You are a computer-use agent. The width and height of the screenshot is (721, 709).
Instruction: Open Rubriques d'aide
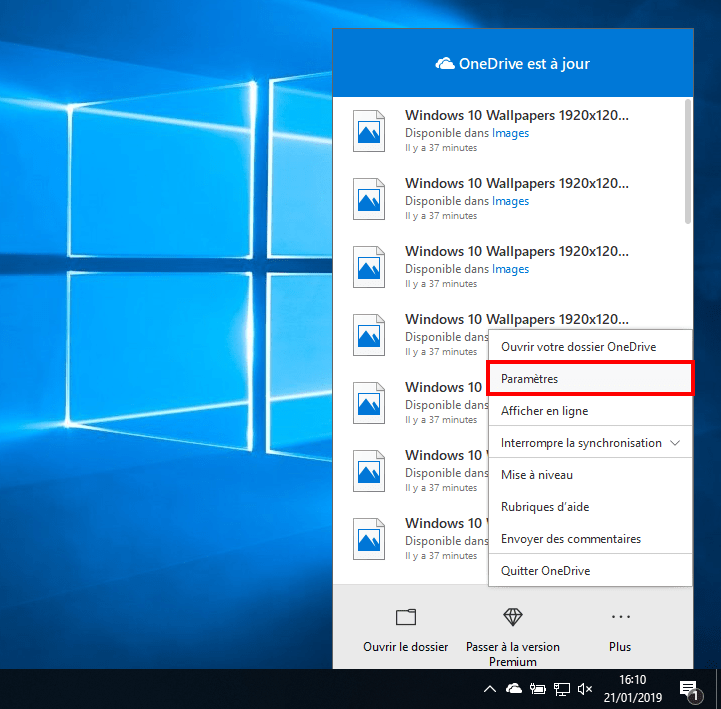tap(590, 507)
